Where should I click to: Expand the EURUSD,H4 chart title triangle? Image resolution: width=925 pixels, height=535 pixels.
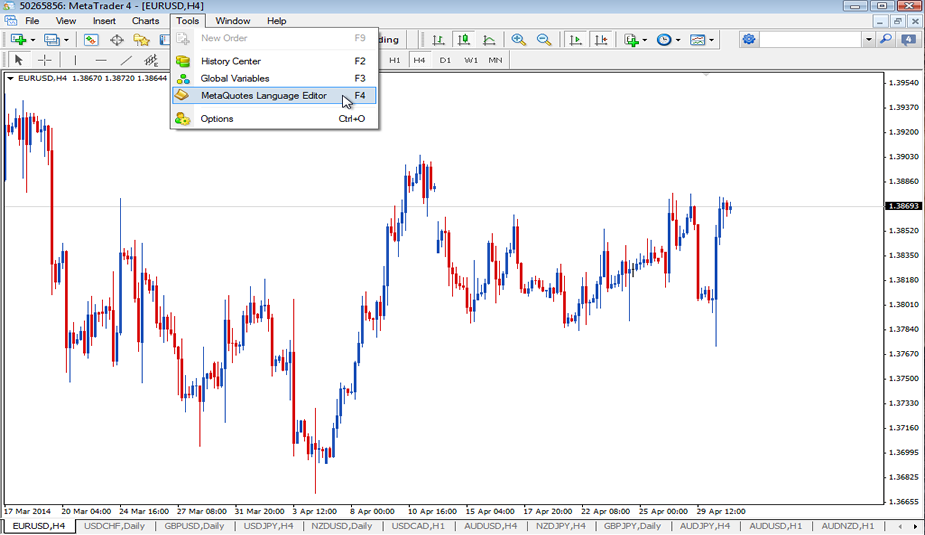click(x=10, y=78)
